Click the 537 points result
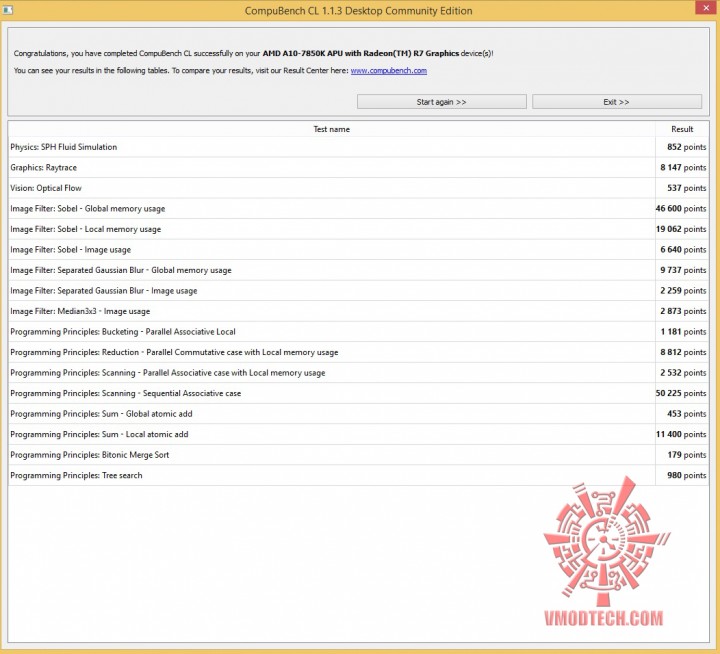The image size is (720, 654). pos(686,188)
